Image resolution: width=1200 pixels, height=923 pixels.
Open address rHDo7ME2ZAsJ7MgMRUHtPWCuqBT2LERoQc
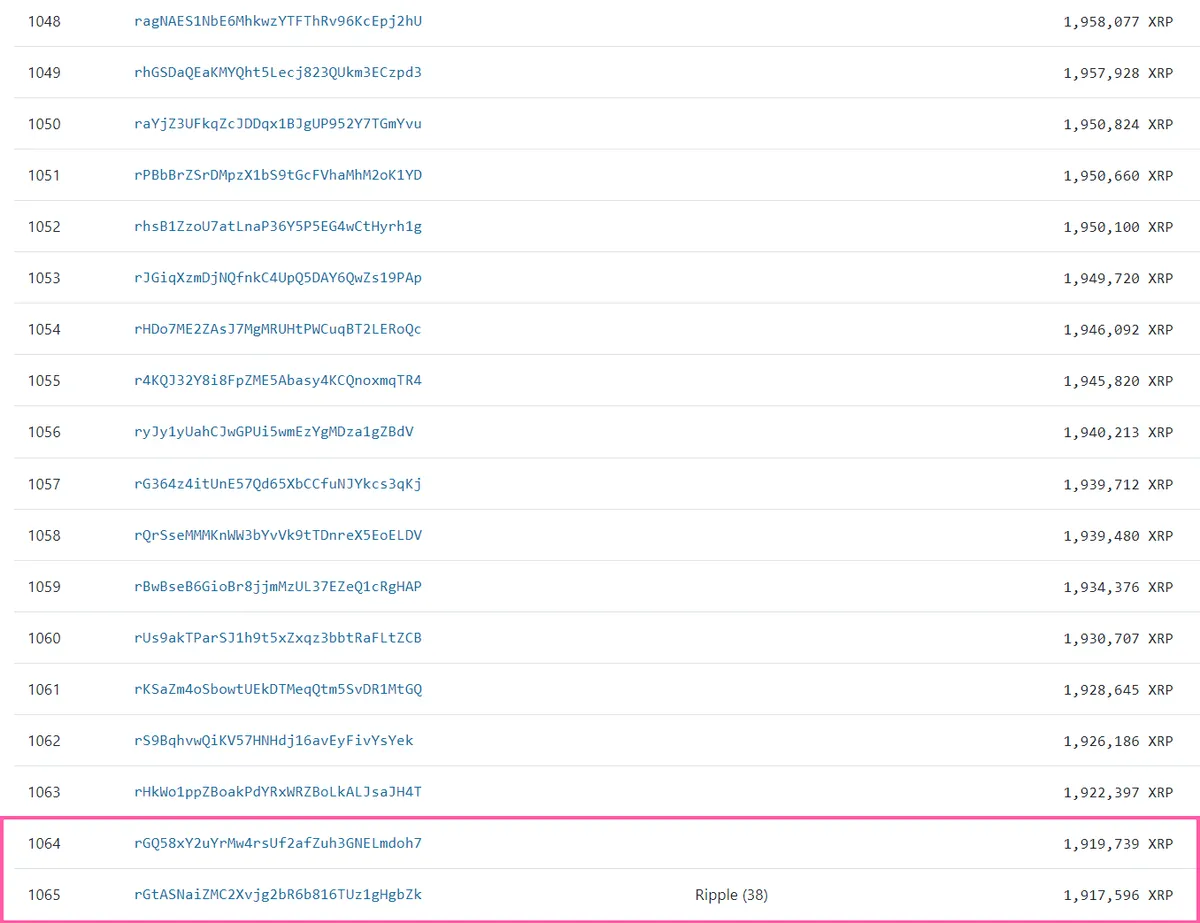point(278,329)
